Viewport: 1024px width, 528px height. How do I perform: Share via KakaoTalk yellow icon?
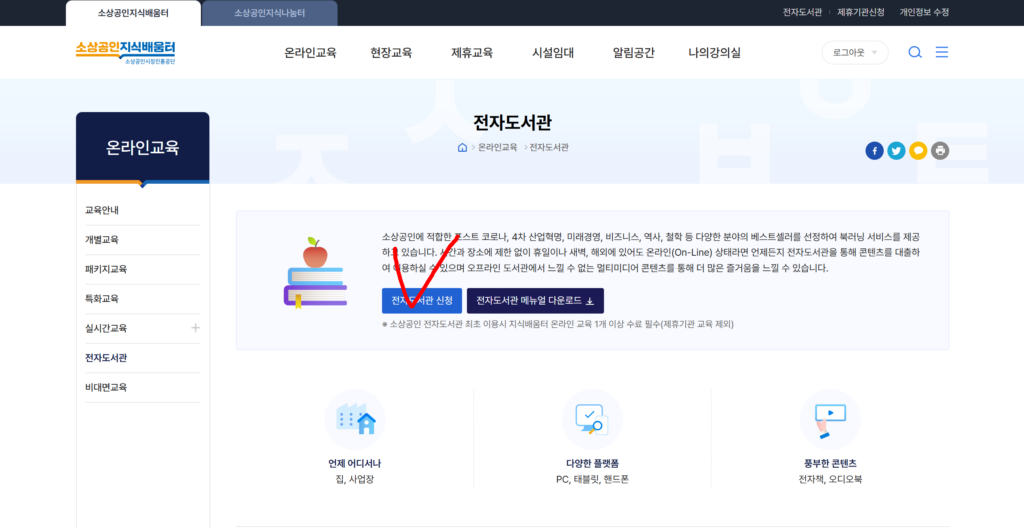pos(918,151)
